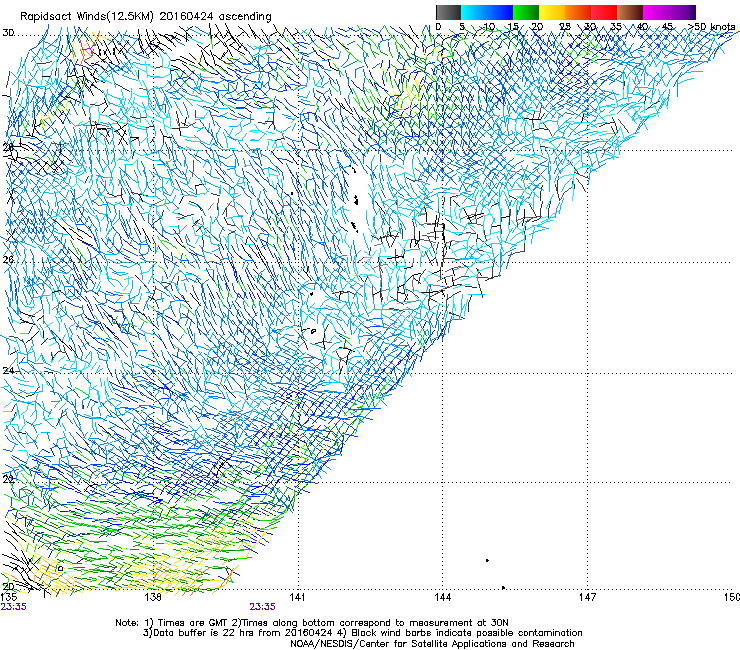Image resolution: width=740 pixels, height=650 pixels.
Task: Click the latitude label '24'
Action: click(8, 371)
